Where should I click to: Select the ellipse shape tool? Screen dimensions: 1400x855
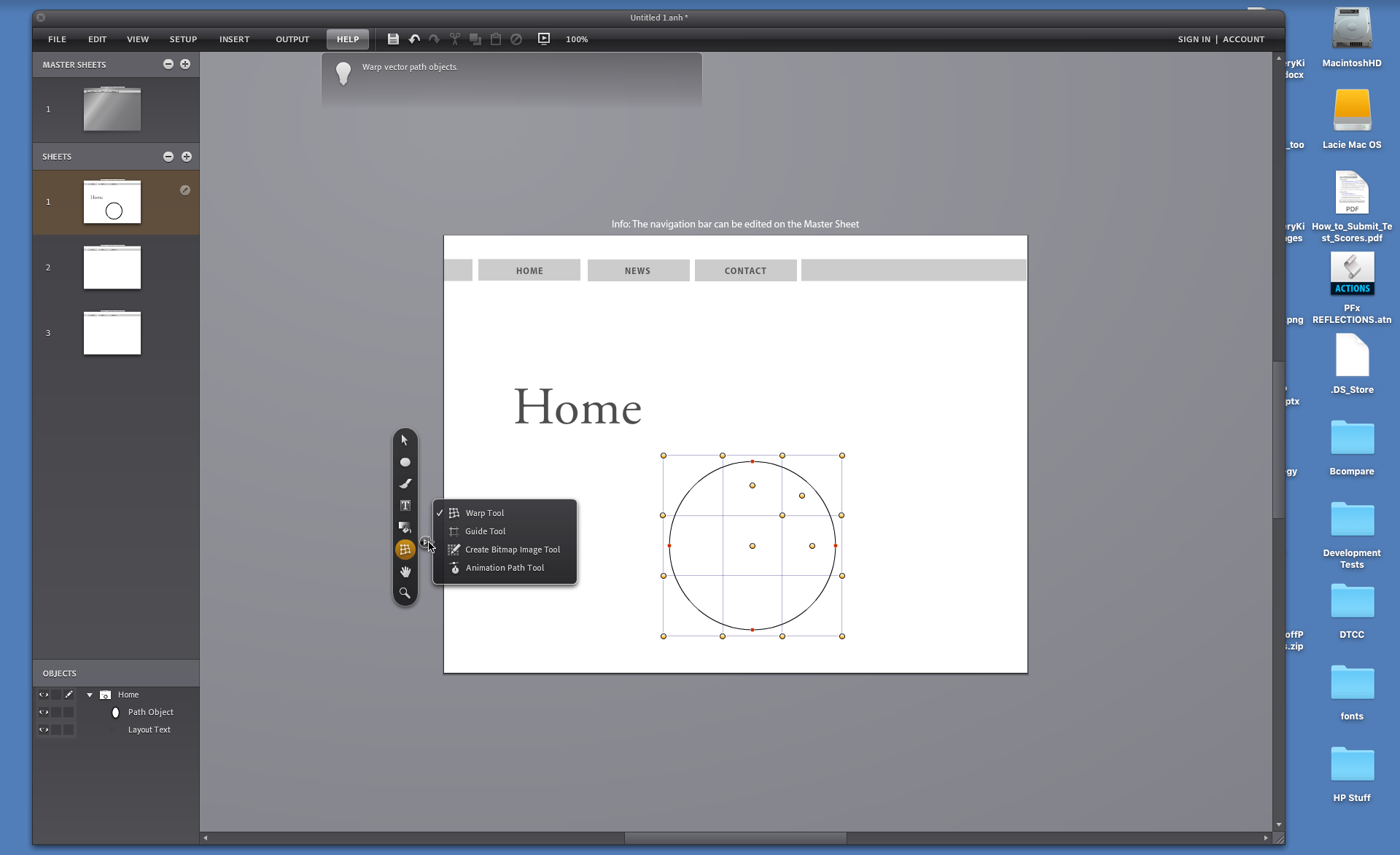coord(405,462)
